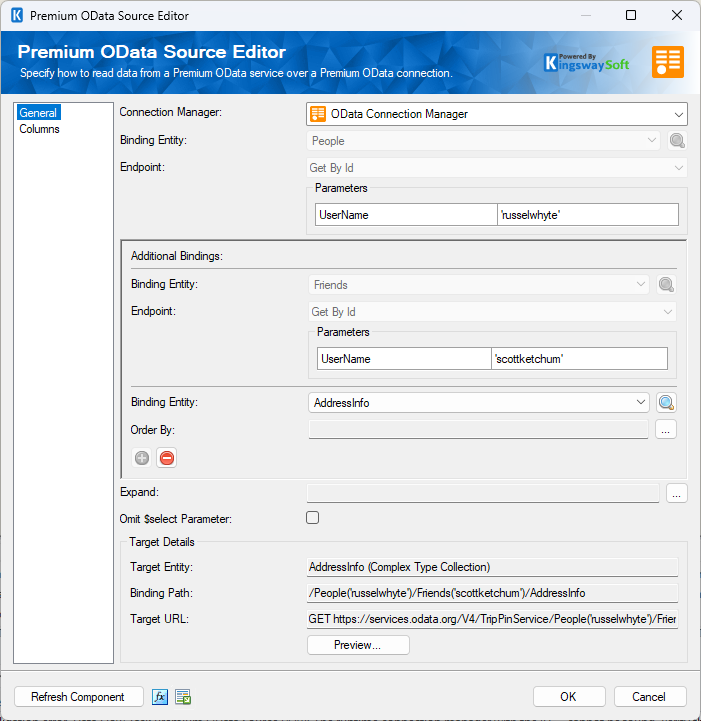The width and height of the screenshot is (701, 721).
Task: Remove the binding with red minus icon
Action: [166, 458]
